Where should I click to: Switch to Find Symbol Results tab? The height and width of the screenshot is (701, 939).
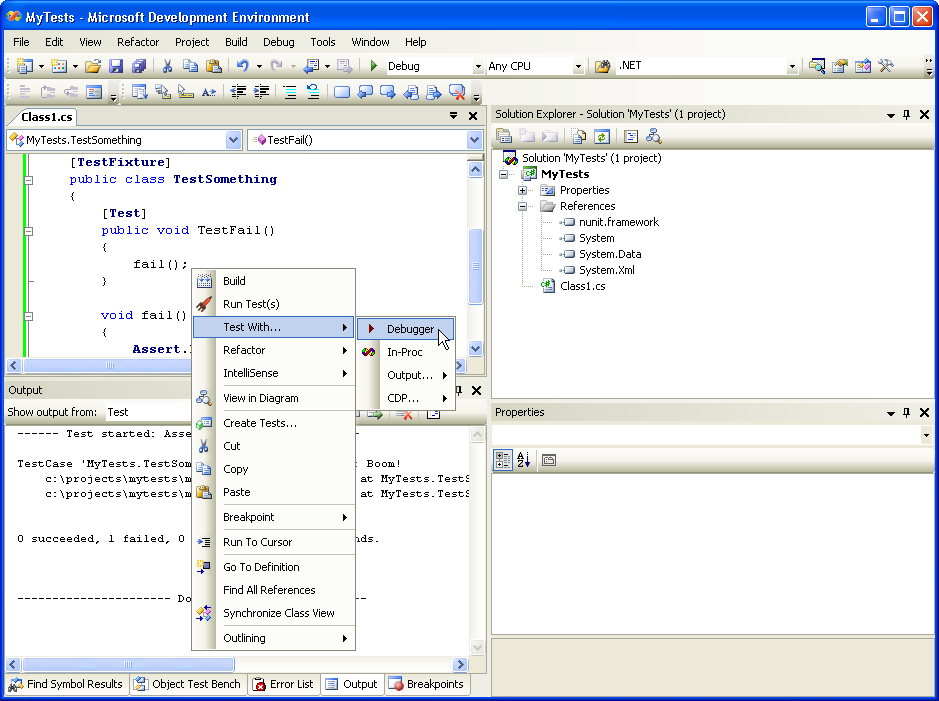[66, 684]
